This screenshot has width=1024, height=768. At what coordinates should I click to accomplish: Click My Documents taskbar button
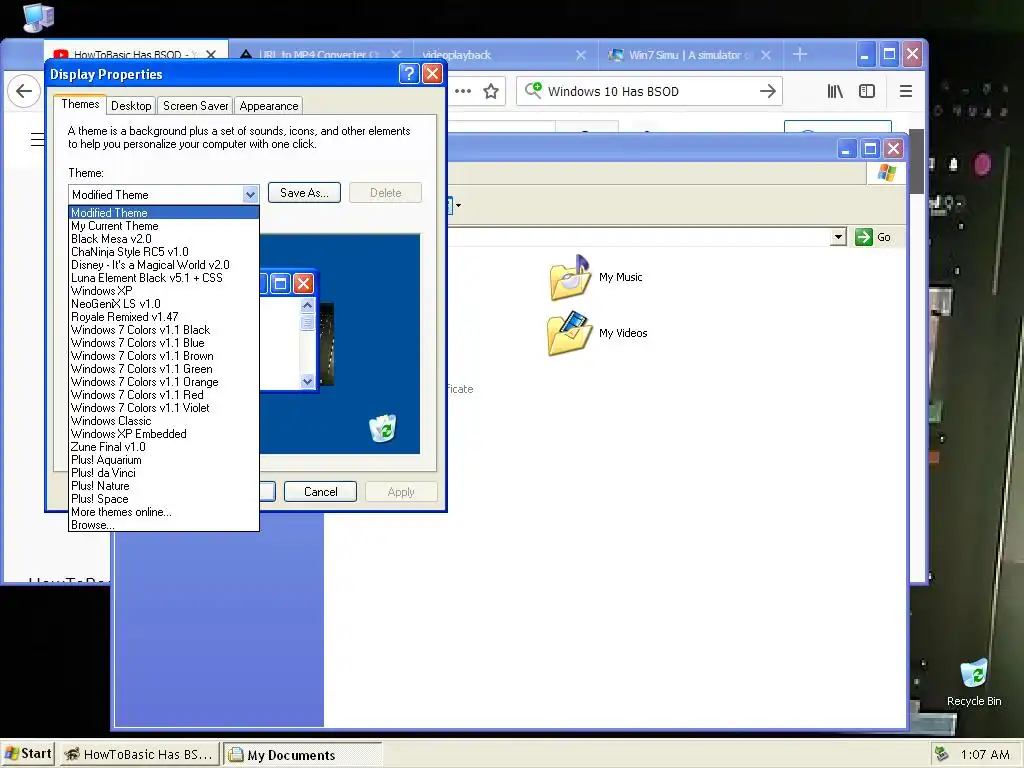click(x=302, y=755)
